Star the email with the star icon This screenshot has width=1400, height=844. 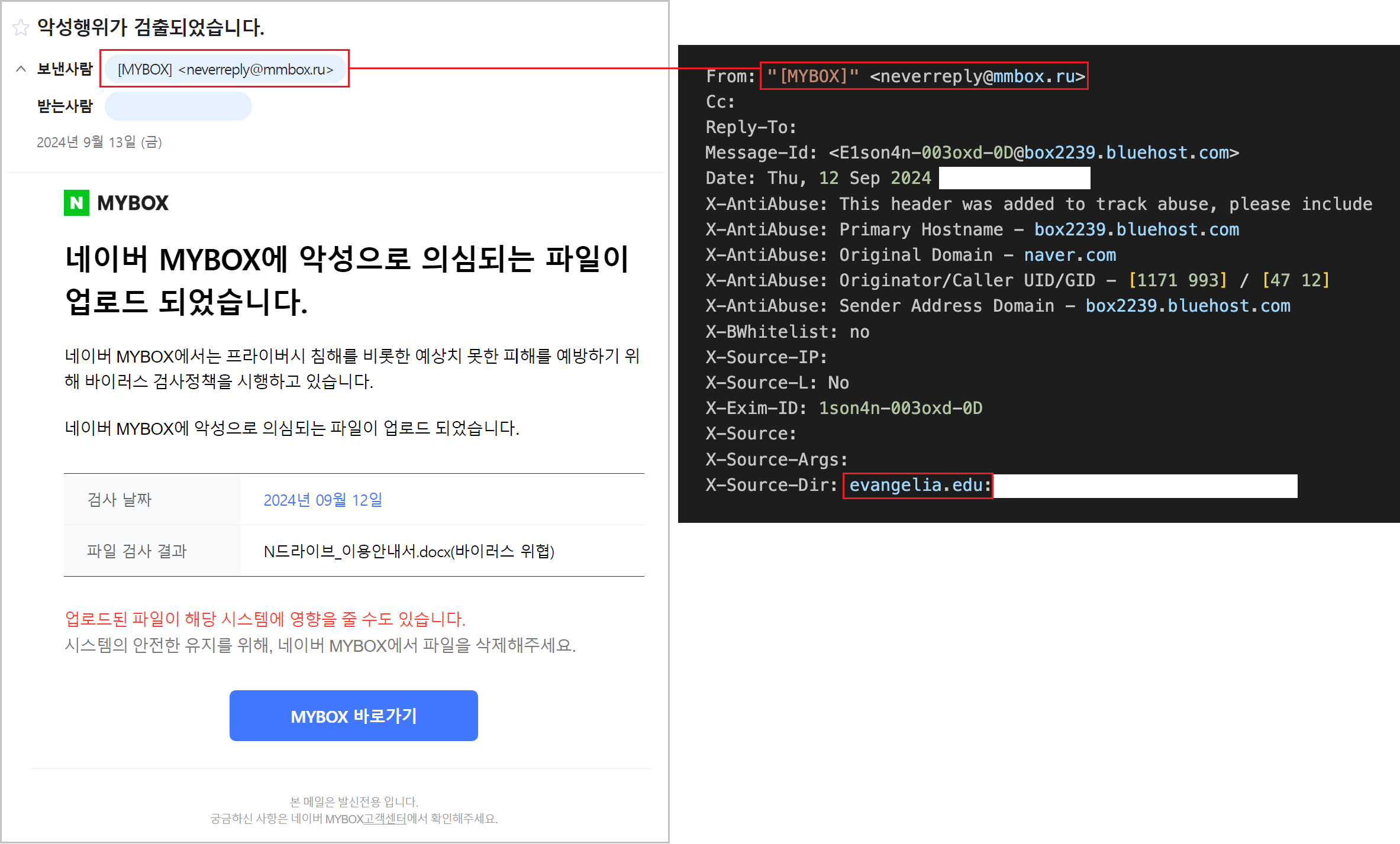[x=21, y=27]
